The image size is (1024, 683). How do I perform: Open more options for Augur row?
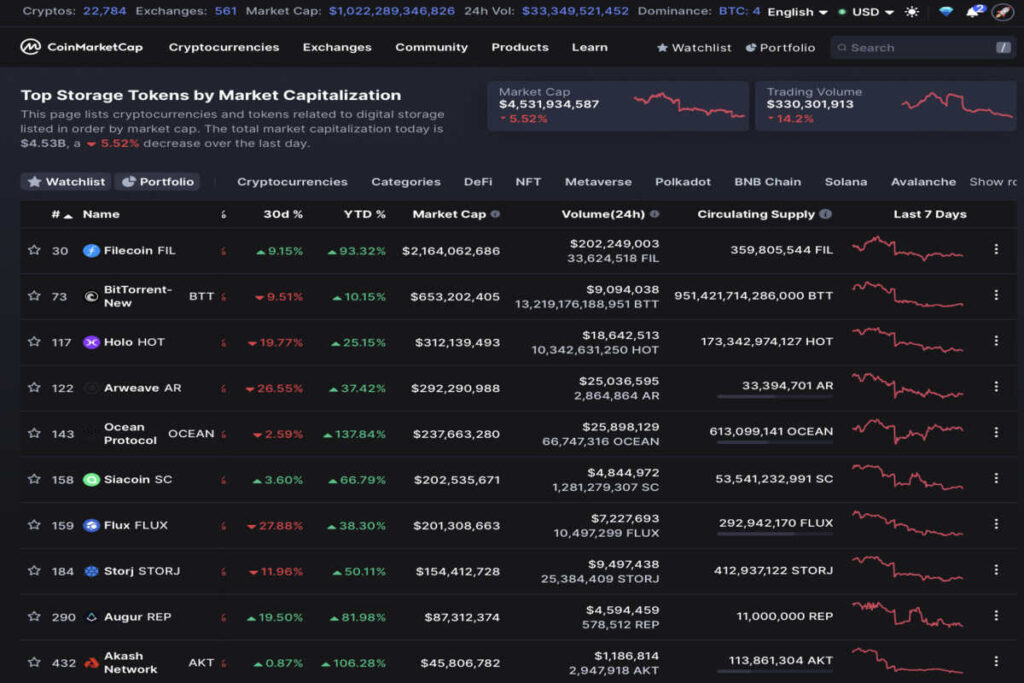pos(996,616)
